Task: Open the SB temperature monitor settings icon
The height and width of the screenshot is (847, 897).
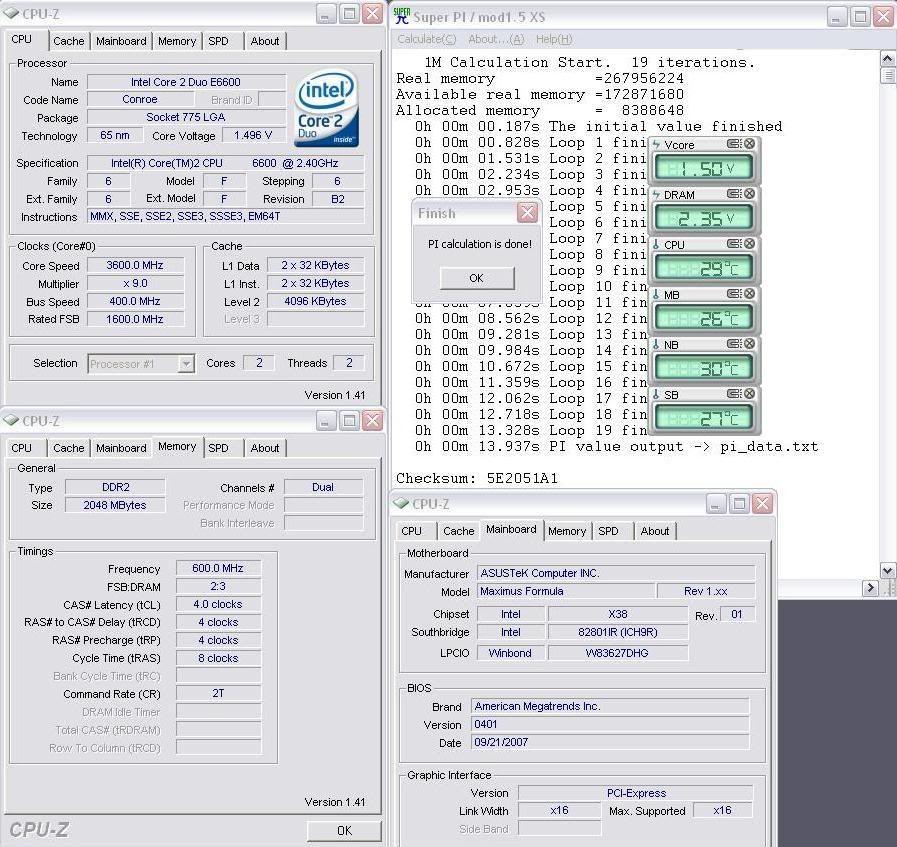Action: [x=734, y=394]
